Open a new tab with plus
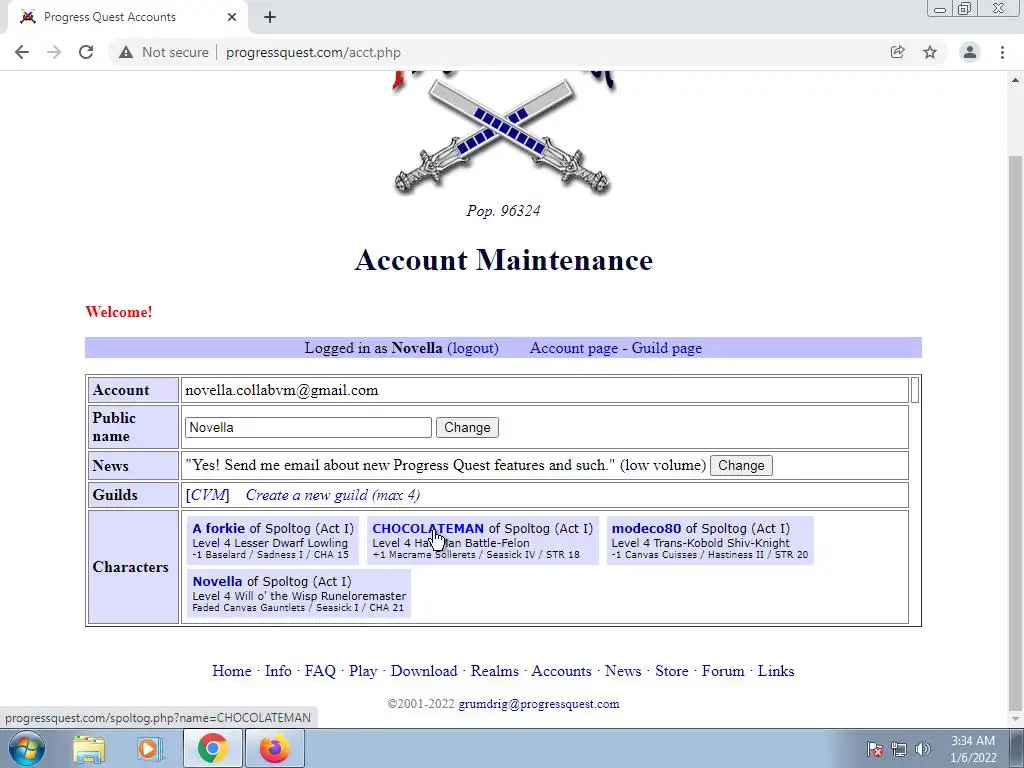The width and height of the screenshot is (1024, 768). pyautogui.click(x=270, y=18)
